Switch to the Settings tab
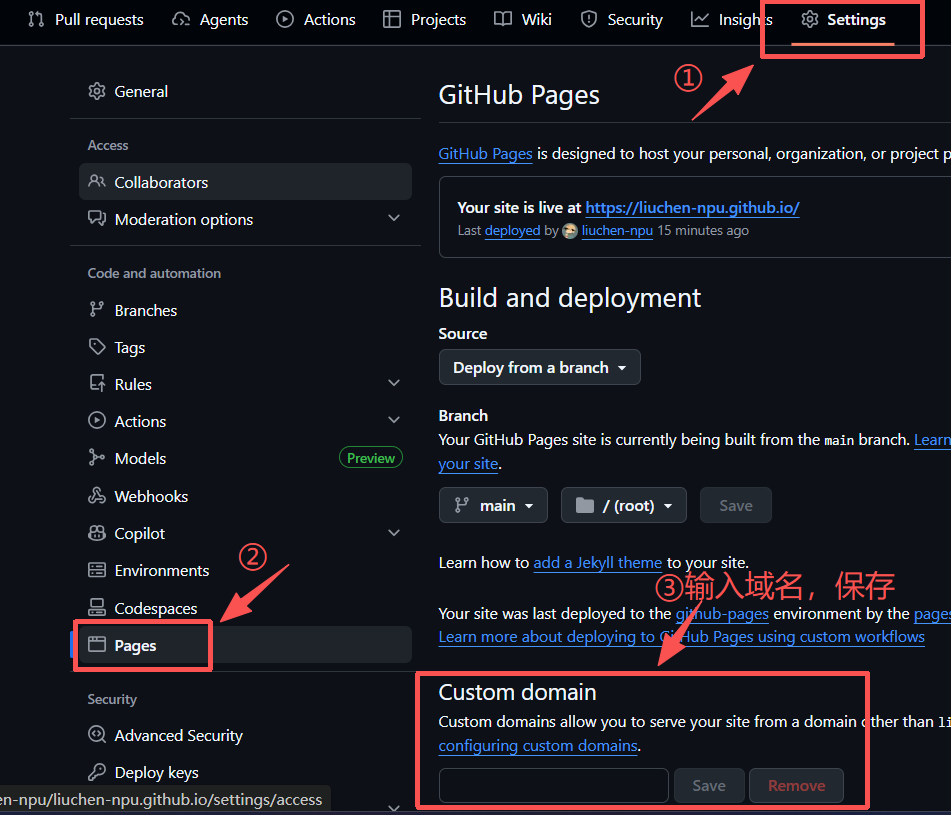 843,20
